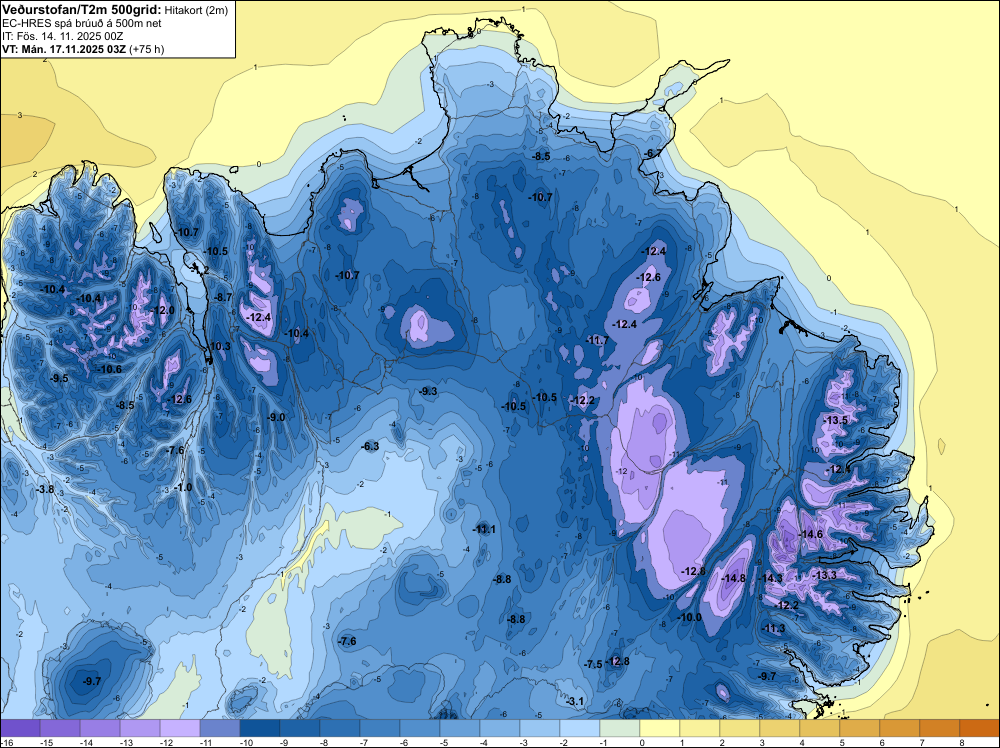
Task: Select the legend swatch between -6 and -5
Action: [x=420, y=728]
